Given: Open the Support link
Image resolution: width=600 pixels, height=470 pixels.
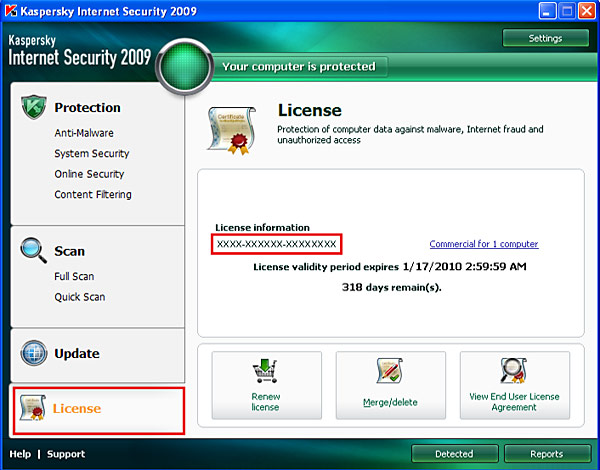Looking at the screenshot, I should pos(66,454).
